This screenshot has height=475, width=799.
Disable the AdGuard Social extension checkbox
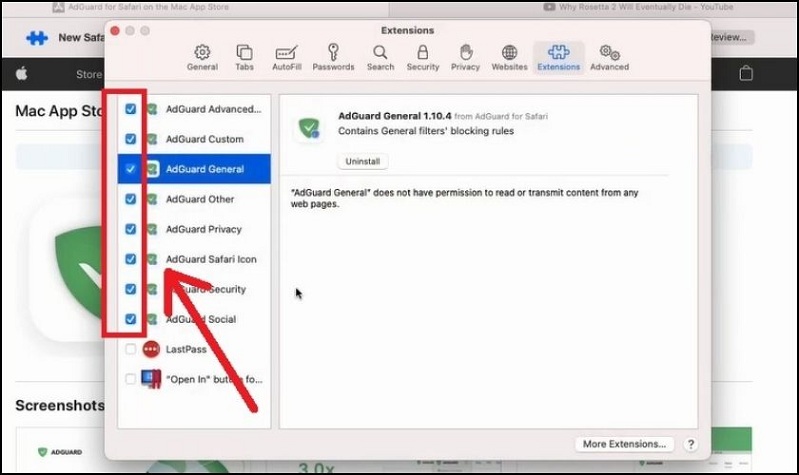click(131, 319)
